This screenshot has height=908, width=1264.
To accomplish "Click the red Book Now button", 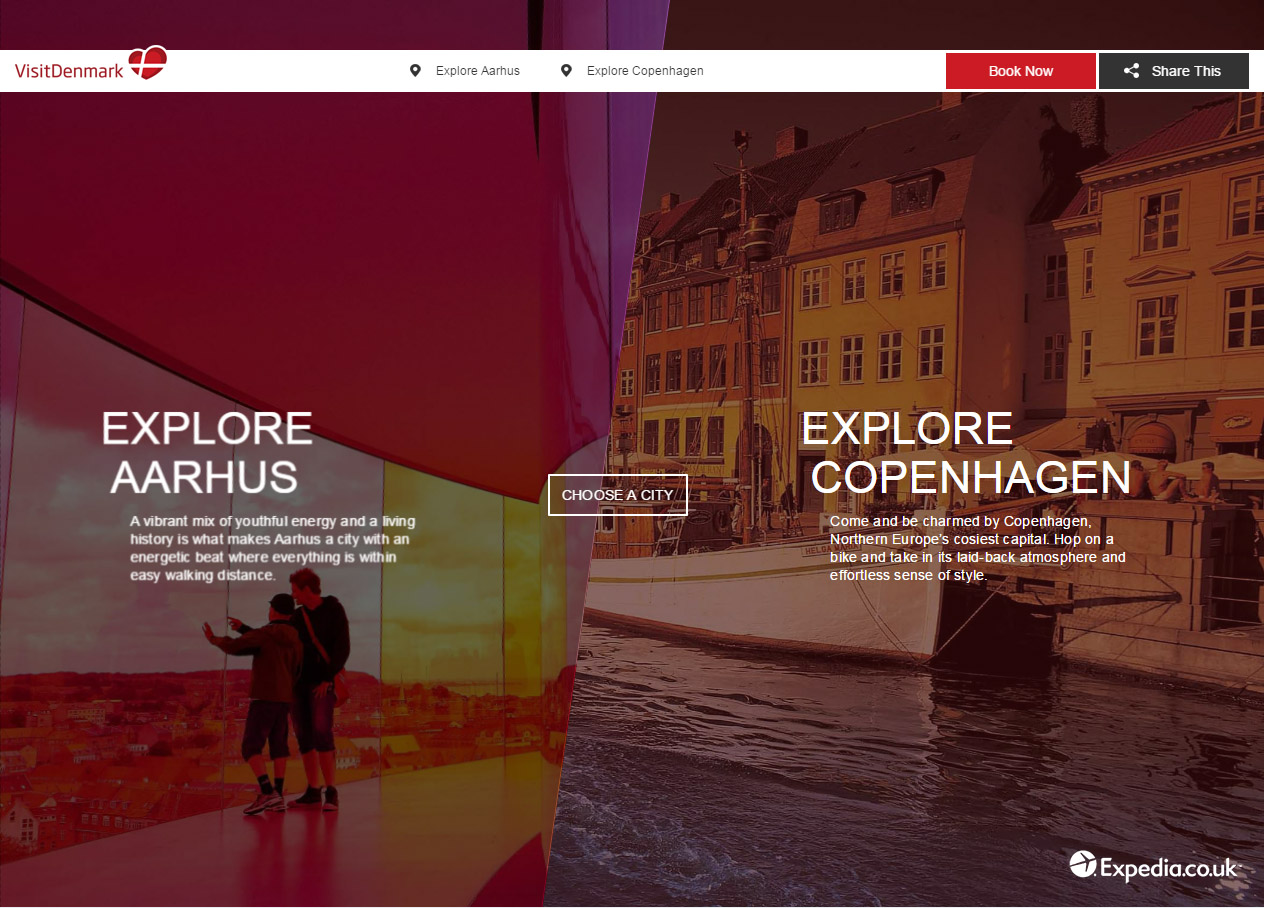I will point(1021,71).
